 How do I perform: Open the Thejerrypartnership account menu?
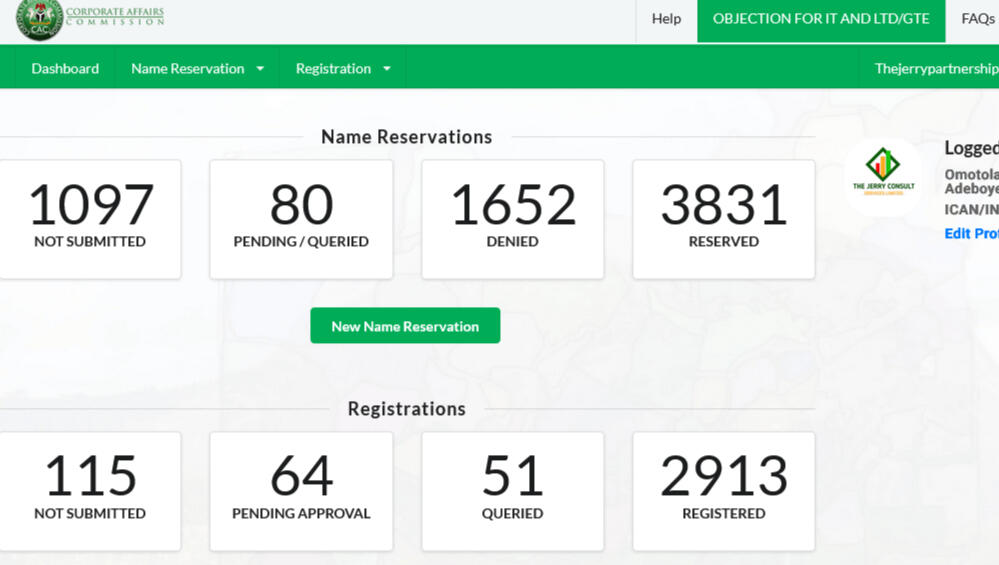coord(935,69)
